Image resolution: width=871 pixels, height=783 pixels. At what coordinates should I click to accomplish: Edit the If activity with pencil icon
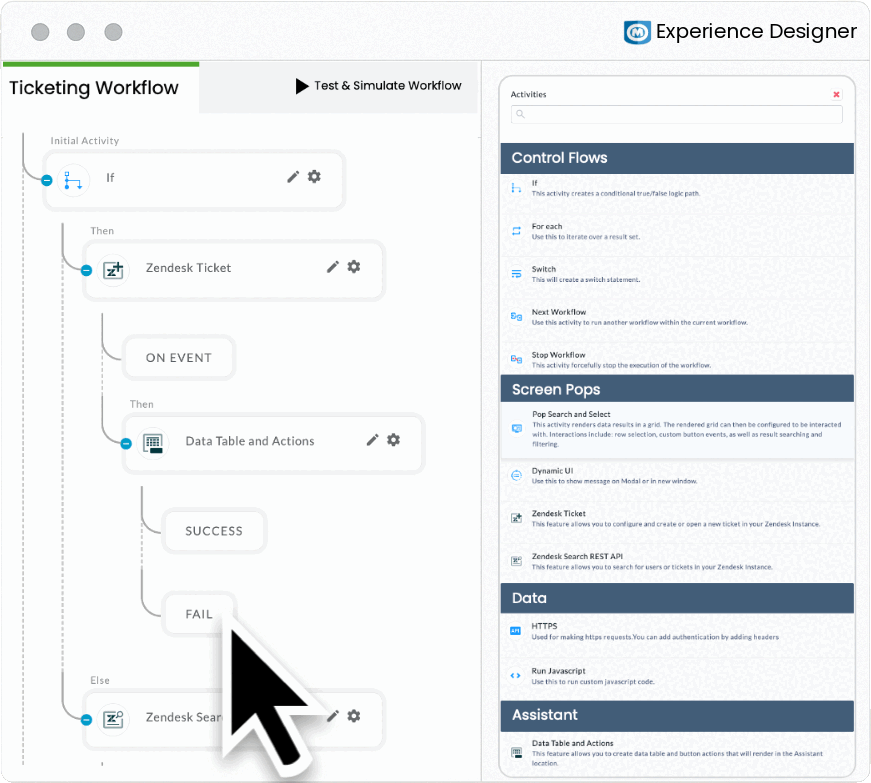click(293, 177)
